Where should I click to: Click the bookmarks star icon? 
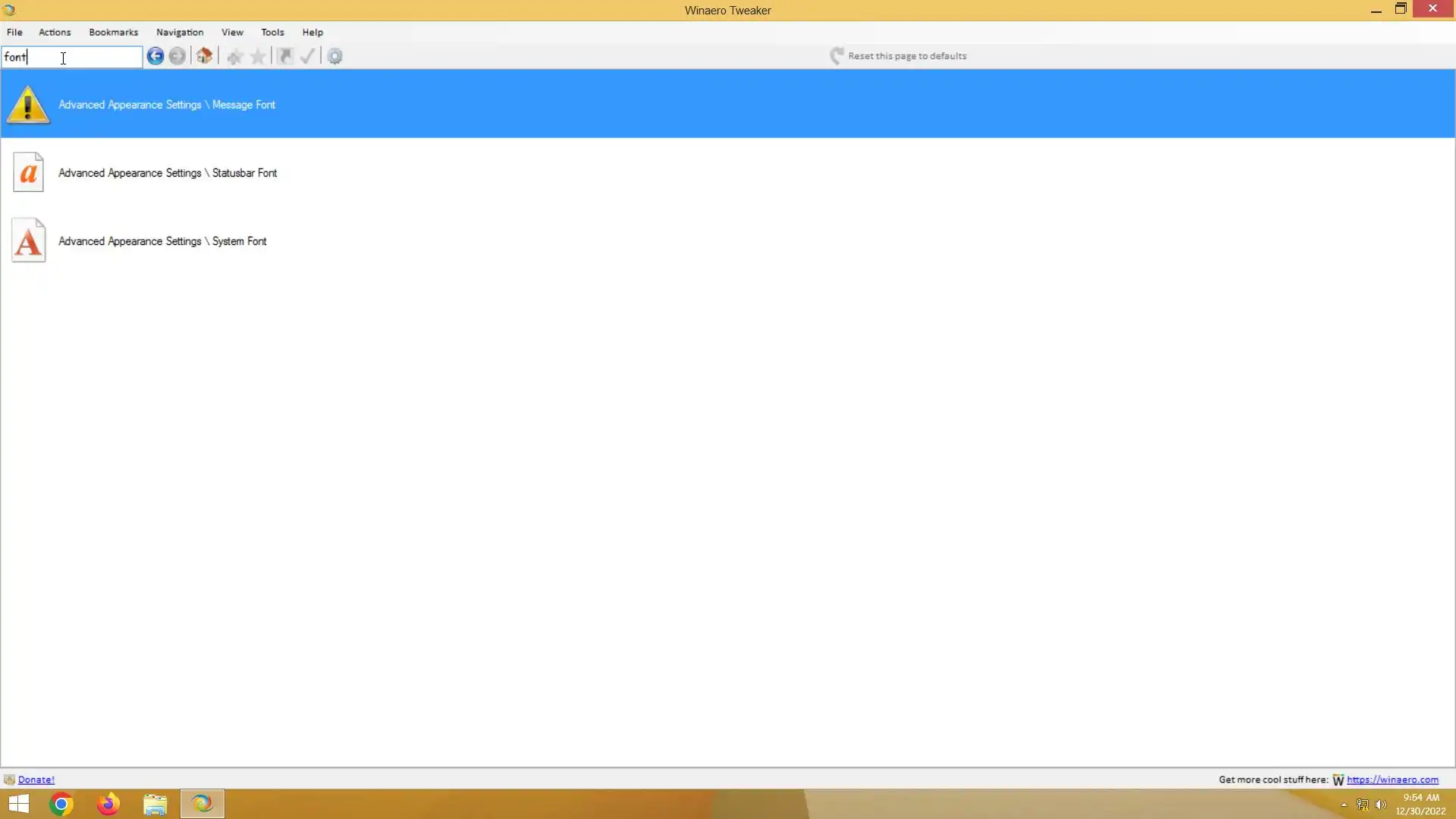259,56
